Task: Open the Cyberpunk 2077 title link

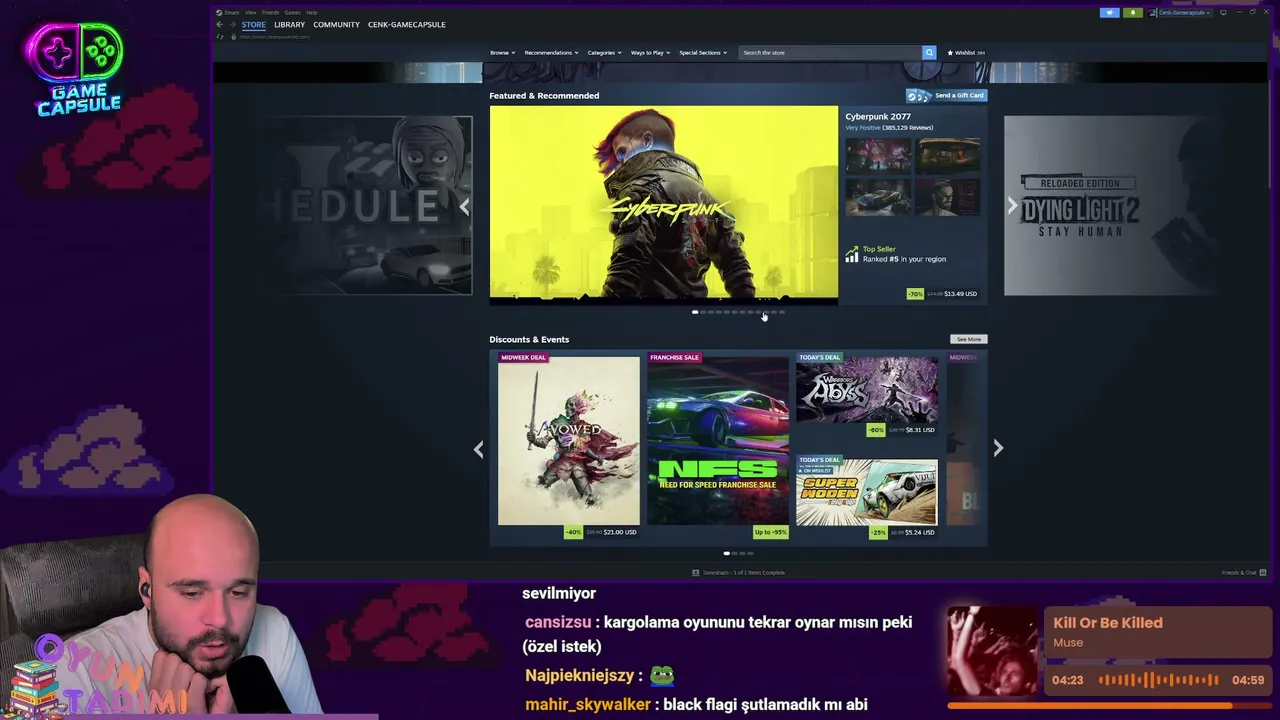Action: tap(878, 116)
